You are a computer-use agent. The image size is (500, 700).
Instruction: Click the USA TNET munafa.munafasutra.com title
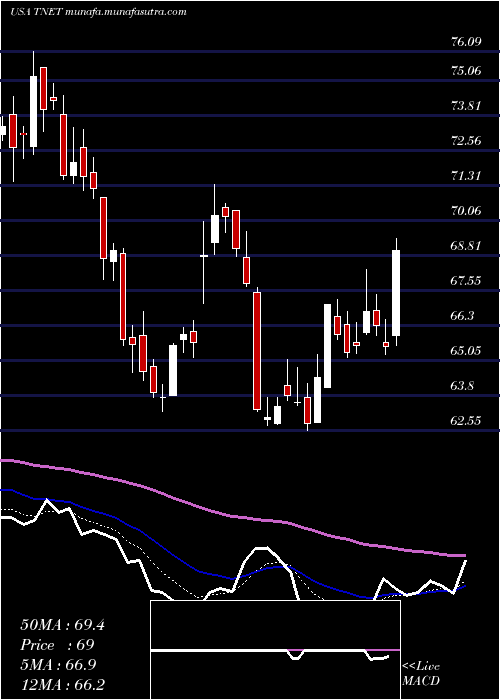[x=98, y=12]
